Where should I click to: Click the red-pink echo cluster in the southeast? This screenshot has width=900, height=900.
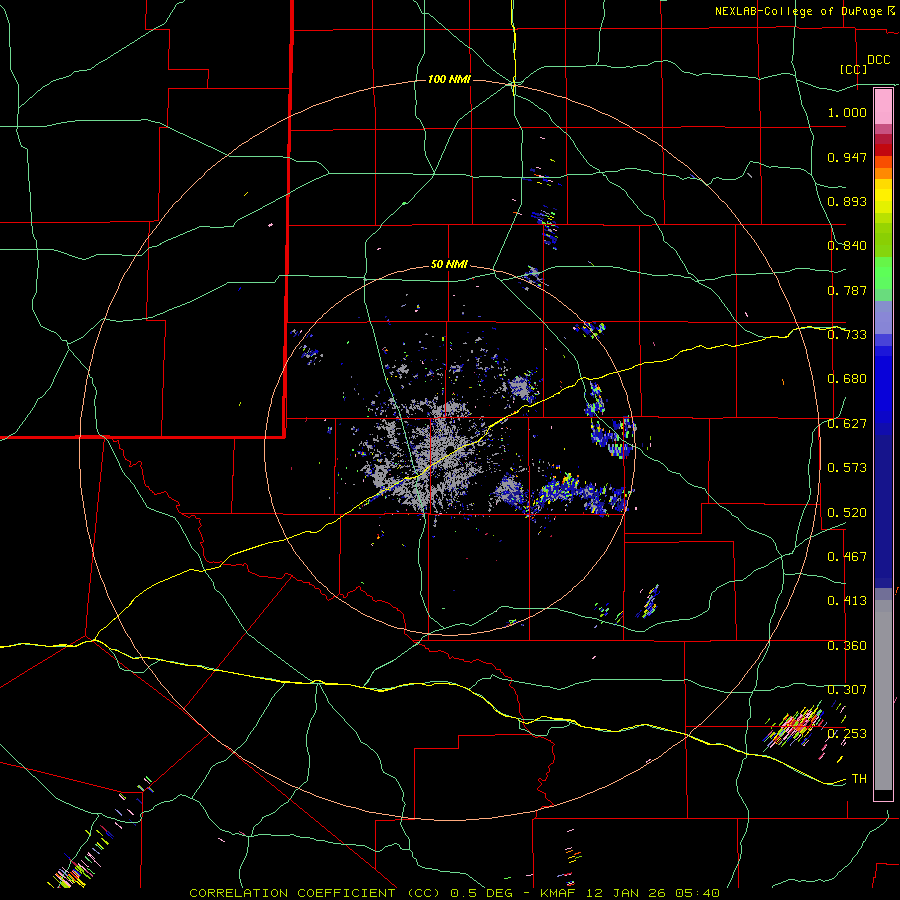(798, 724)
